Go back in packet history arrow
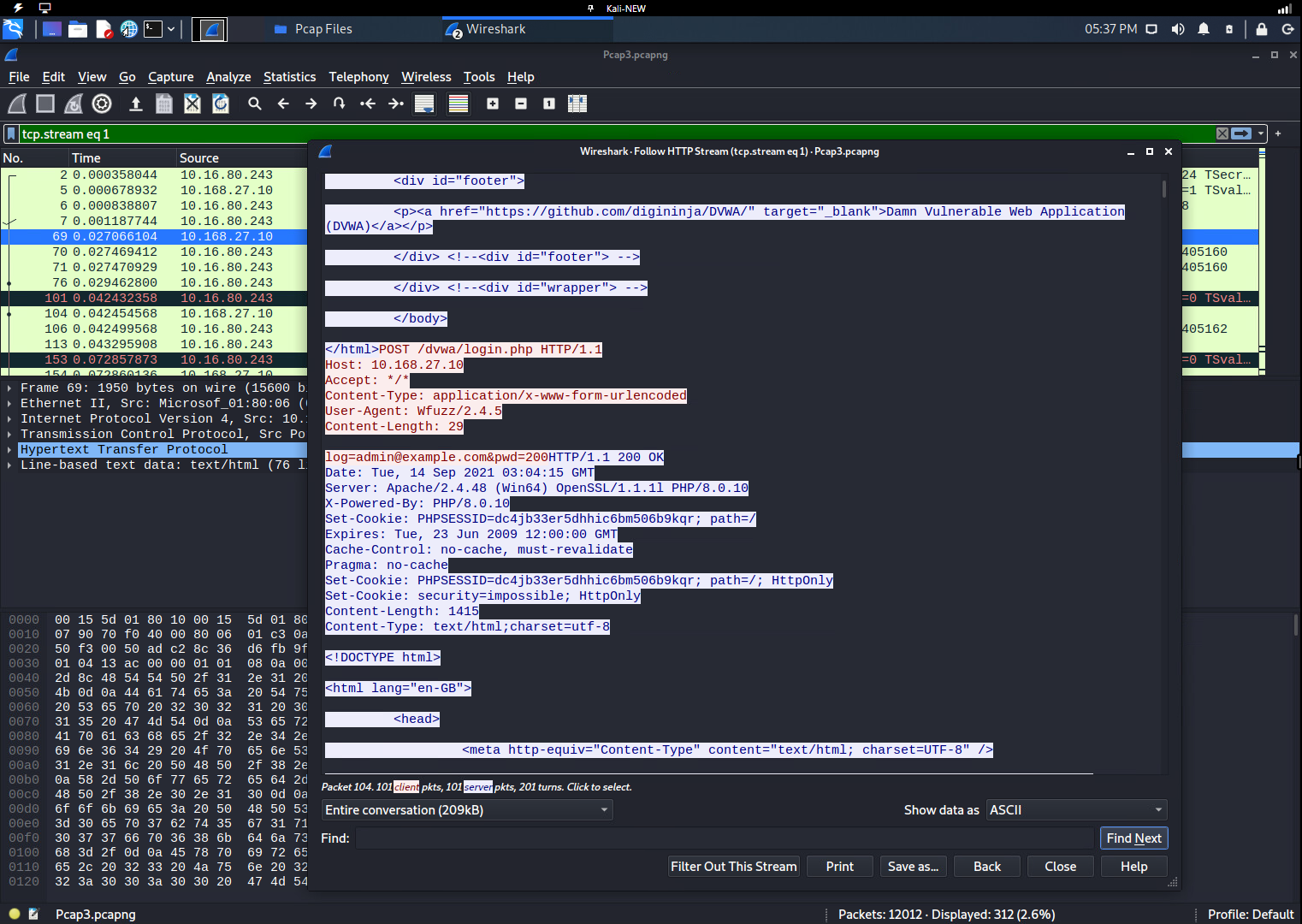 click(283, 104)
